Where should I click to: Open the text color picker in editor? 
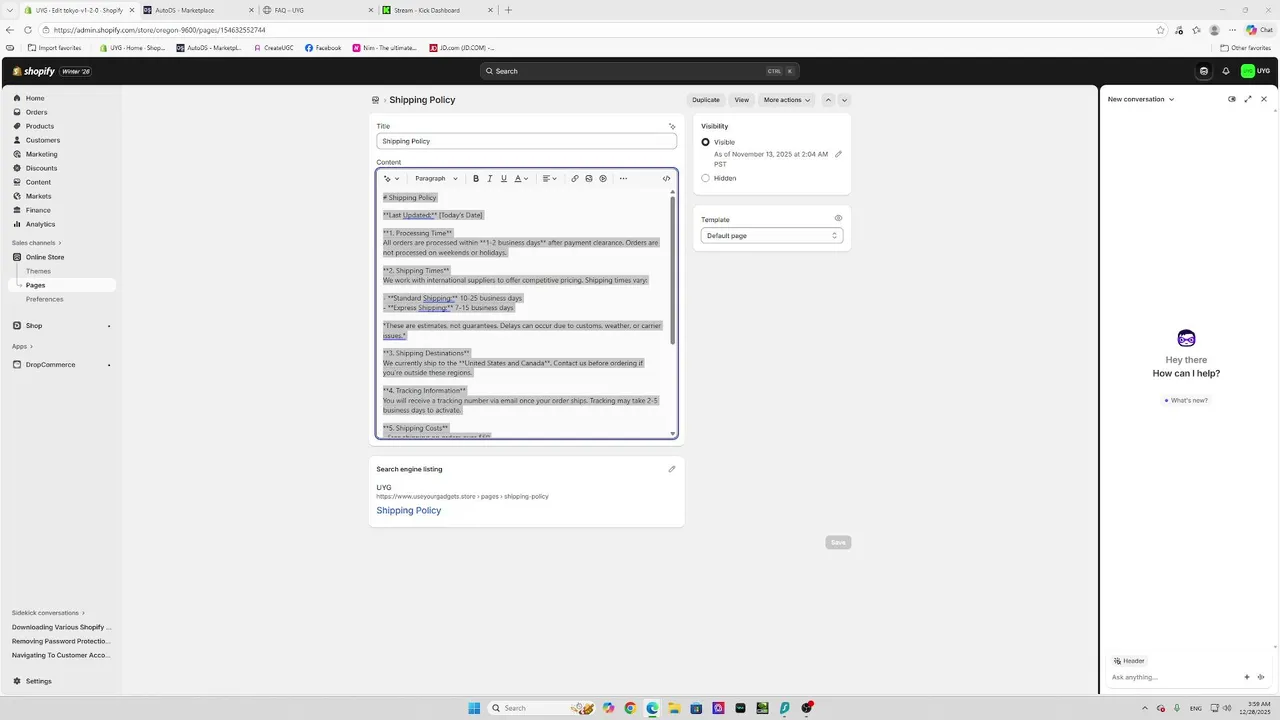coord(521,179)
